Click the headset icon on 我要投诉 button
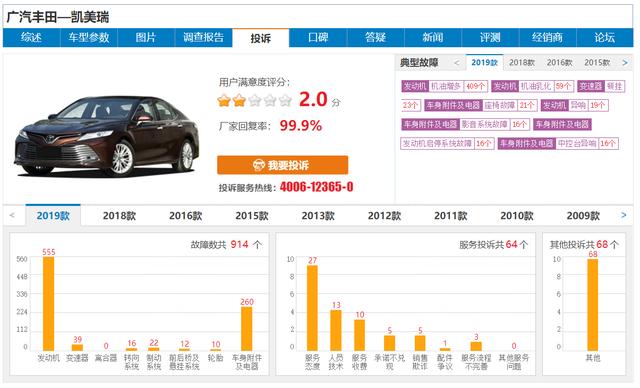This screenshot has width=640, height=388. (x=259, y=165)
